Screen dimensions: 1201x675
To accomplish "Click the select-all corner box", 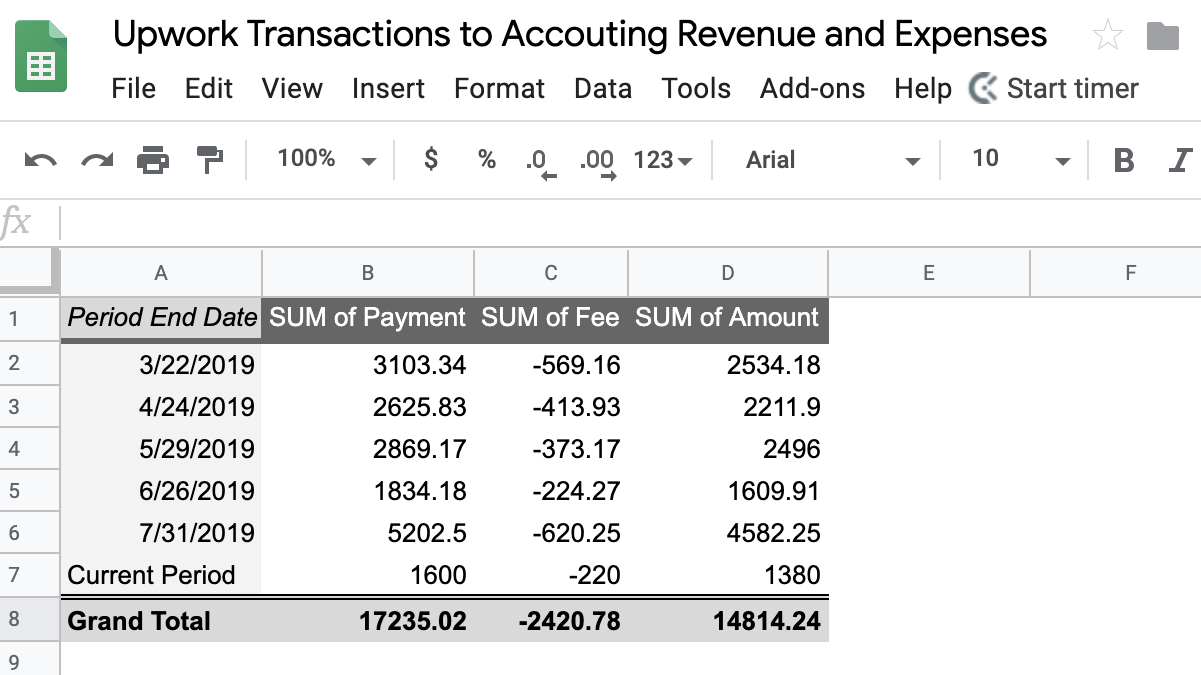I will [x=30, y=272].
